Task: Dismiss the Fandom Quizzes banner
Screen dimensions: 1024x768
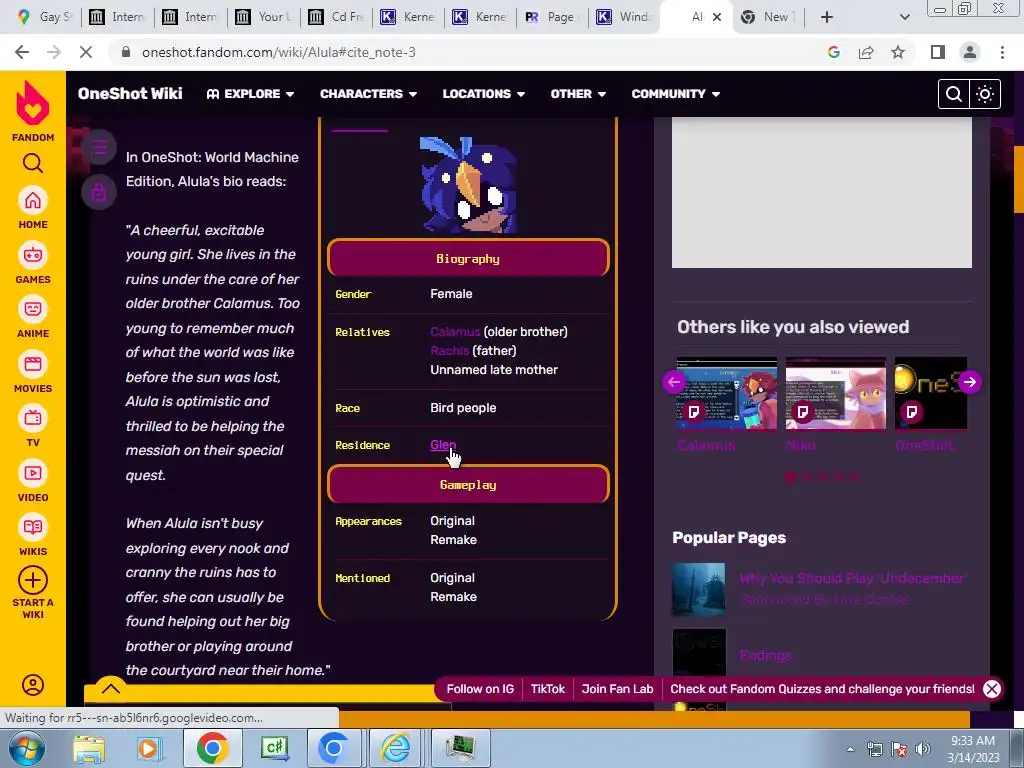Action: 992,689
